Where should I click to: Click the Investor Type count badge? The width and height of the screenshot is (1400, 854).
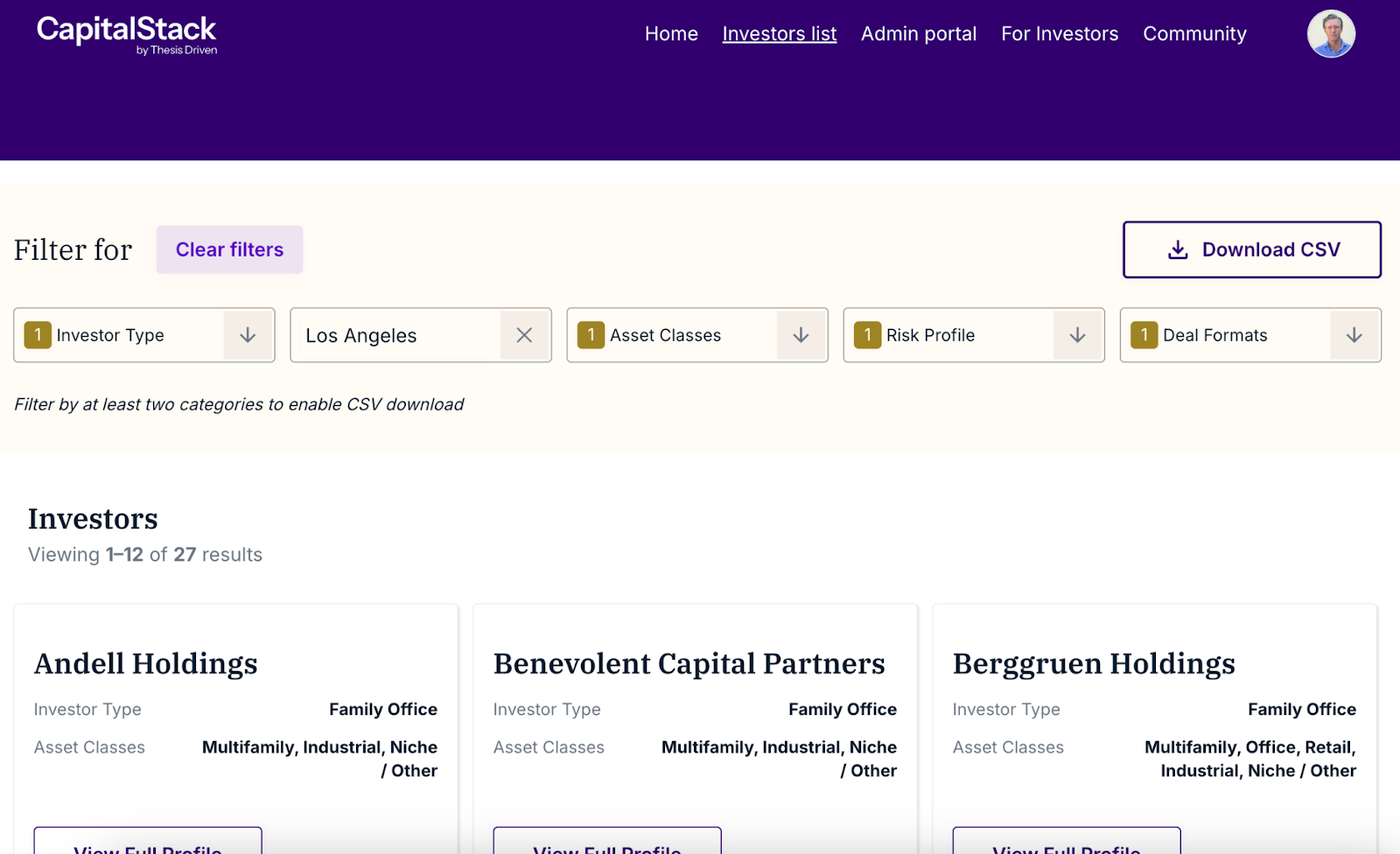click(38, 335)
